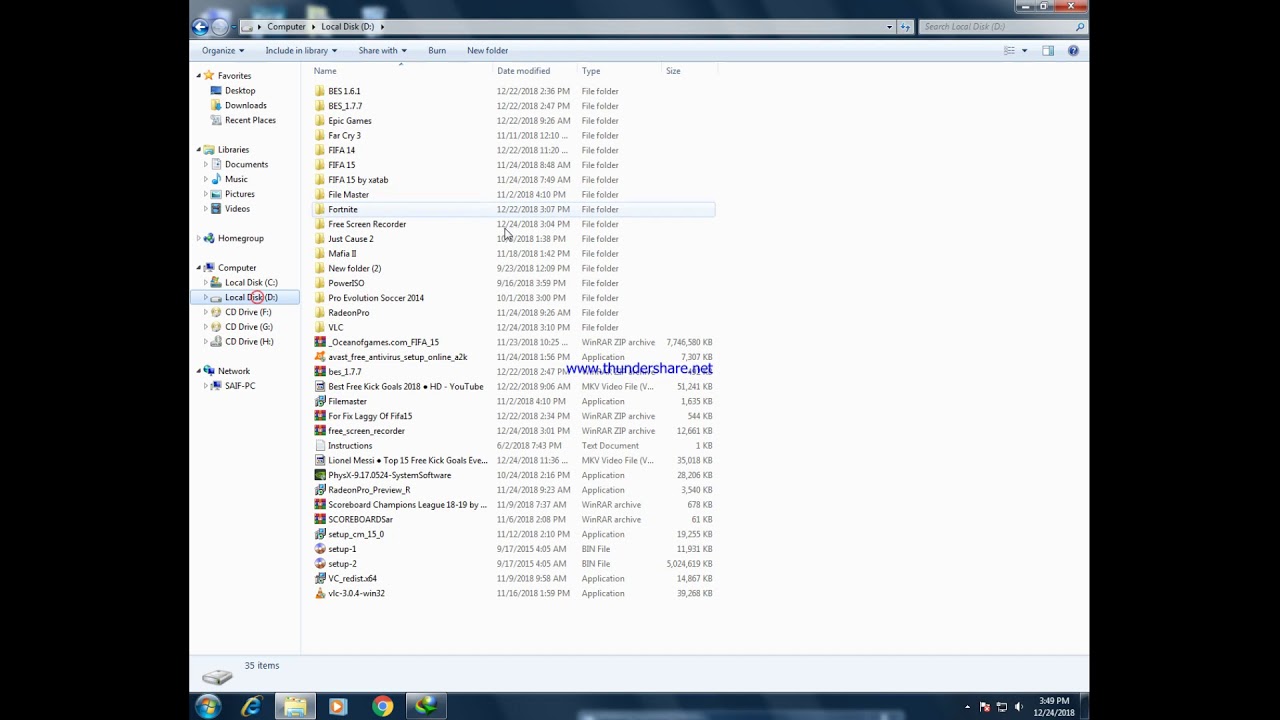Open Downloads in Favorites
The width and height of the screenshot is (1280, 720).
click(245, 105)
